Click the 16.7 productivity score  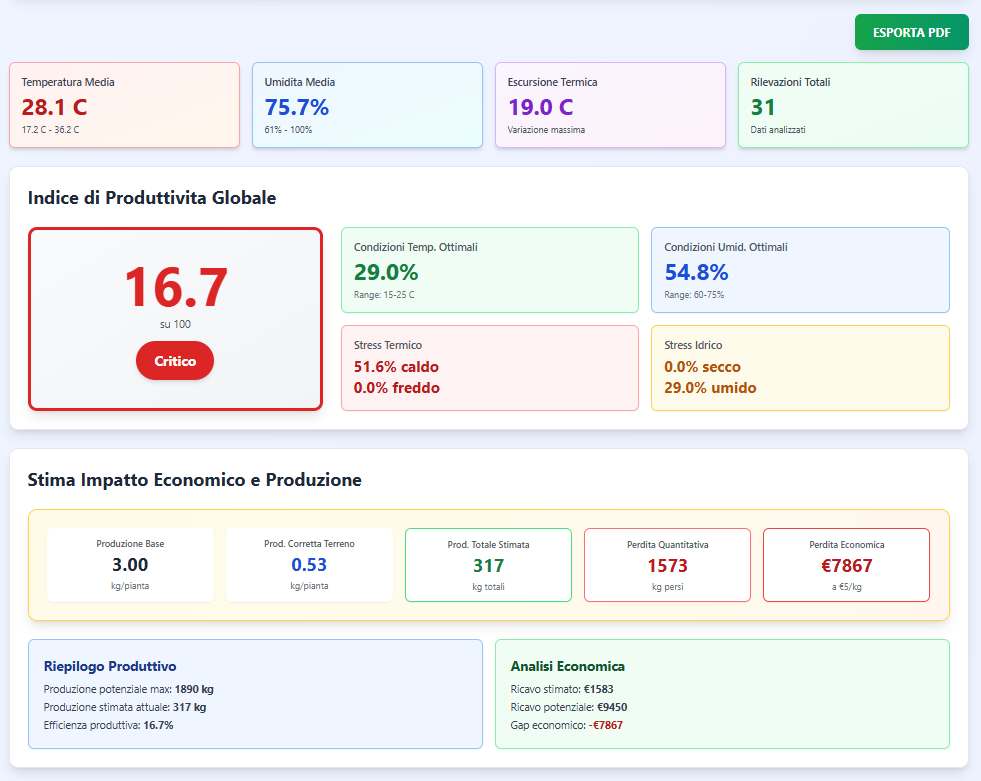[176, 288]
